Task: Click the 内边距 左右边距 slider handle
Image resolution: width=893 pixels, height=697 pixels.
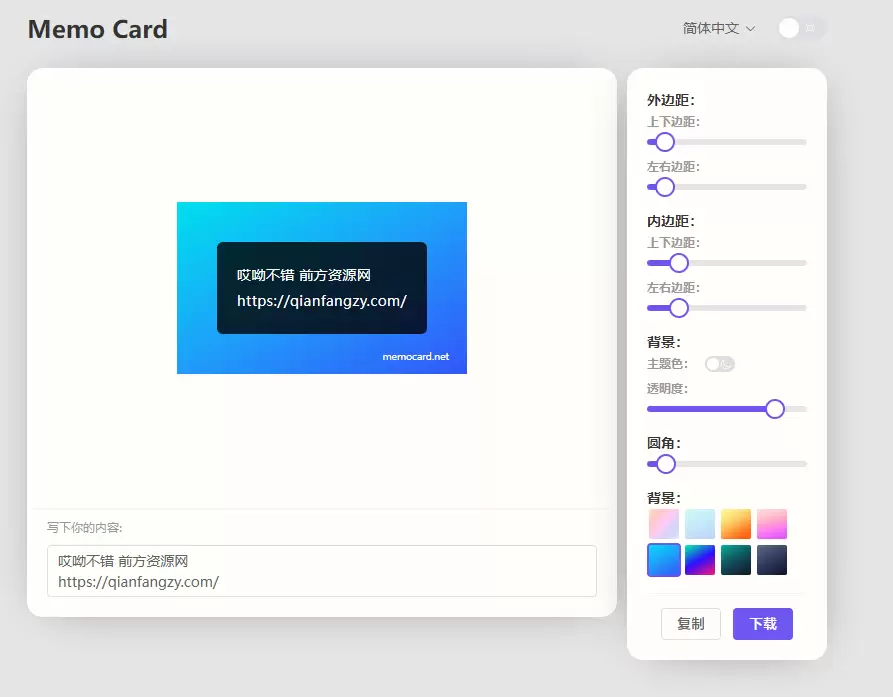Action: (x=678, y=308)
